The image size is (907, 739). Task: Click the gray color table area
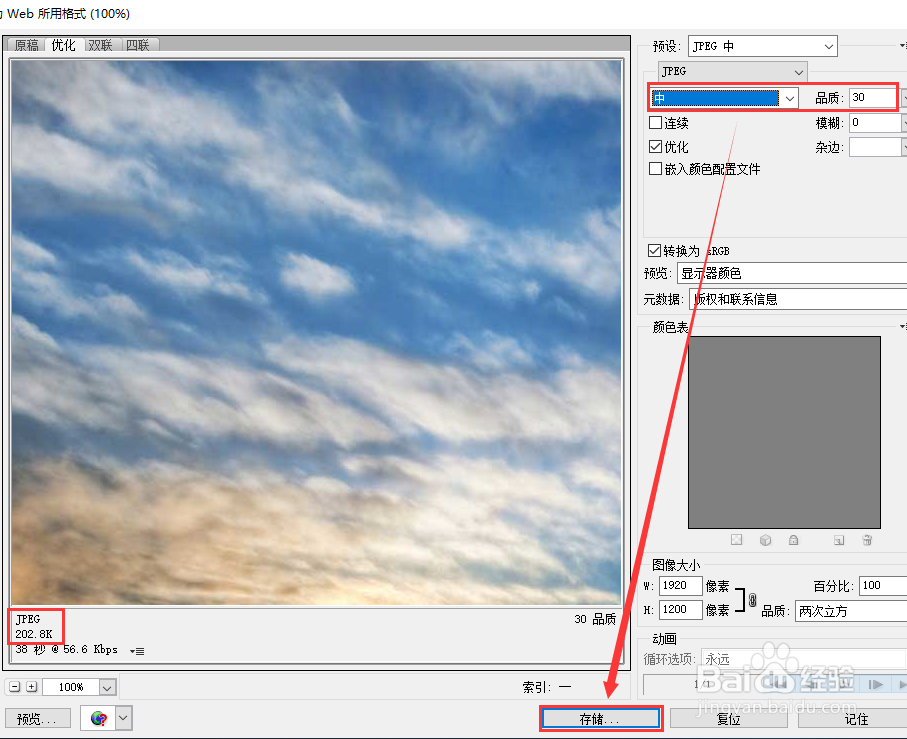pos(784,433)
